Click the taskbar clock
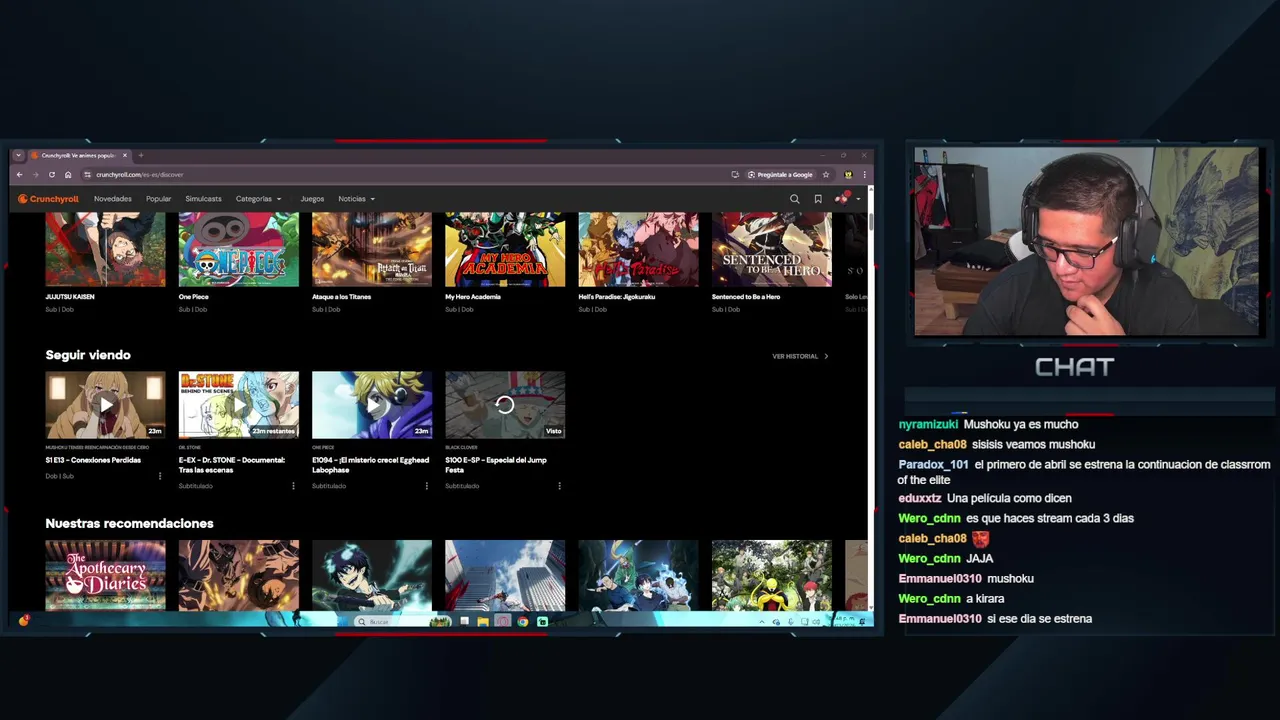This screenshot has height=720, width=1280. pyautogui.click(x=841, y=621)
